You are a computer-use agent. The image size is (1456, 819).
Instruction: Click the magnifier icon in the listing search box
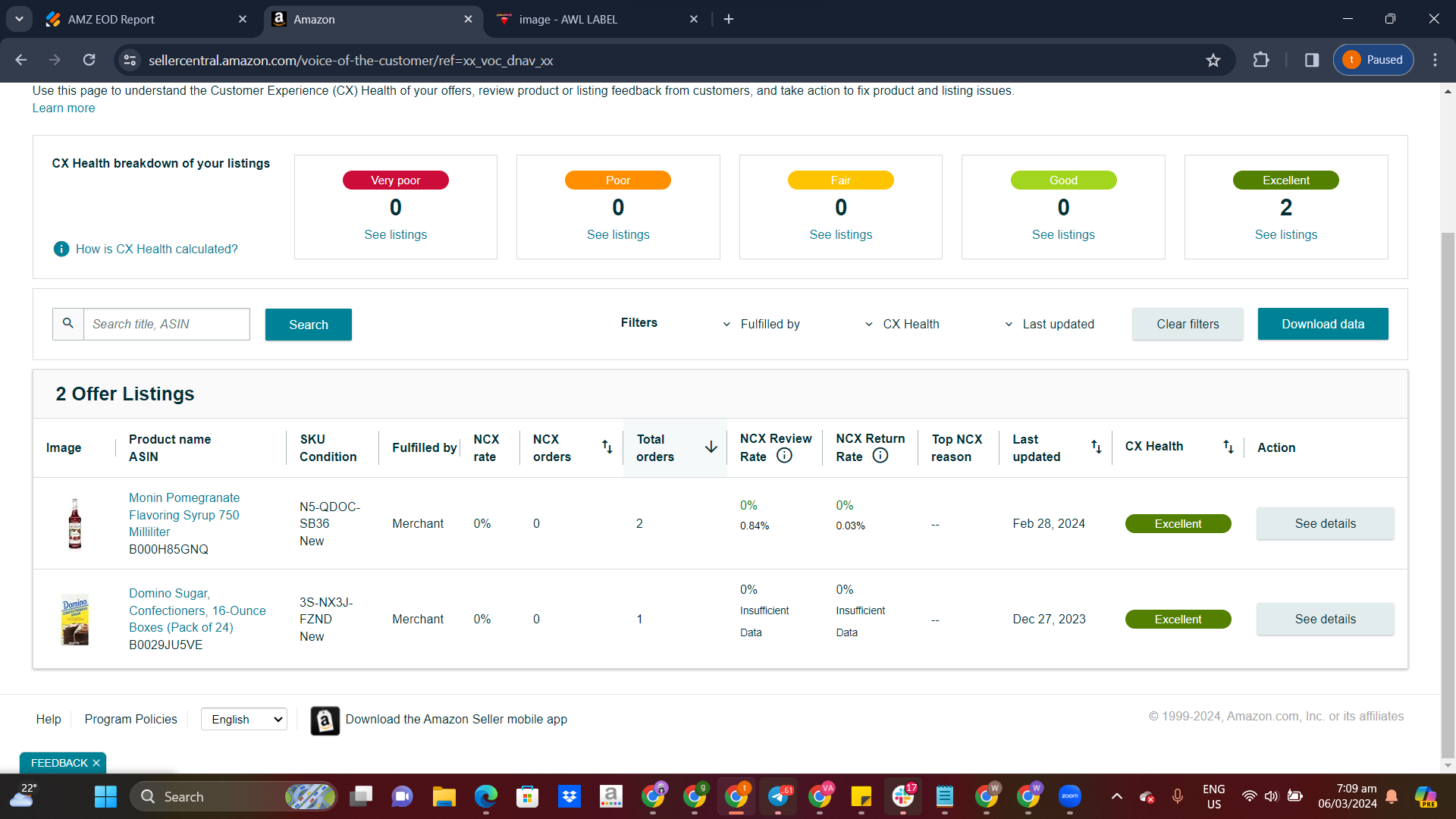tap(68, 324)
